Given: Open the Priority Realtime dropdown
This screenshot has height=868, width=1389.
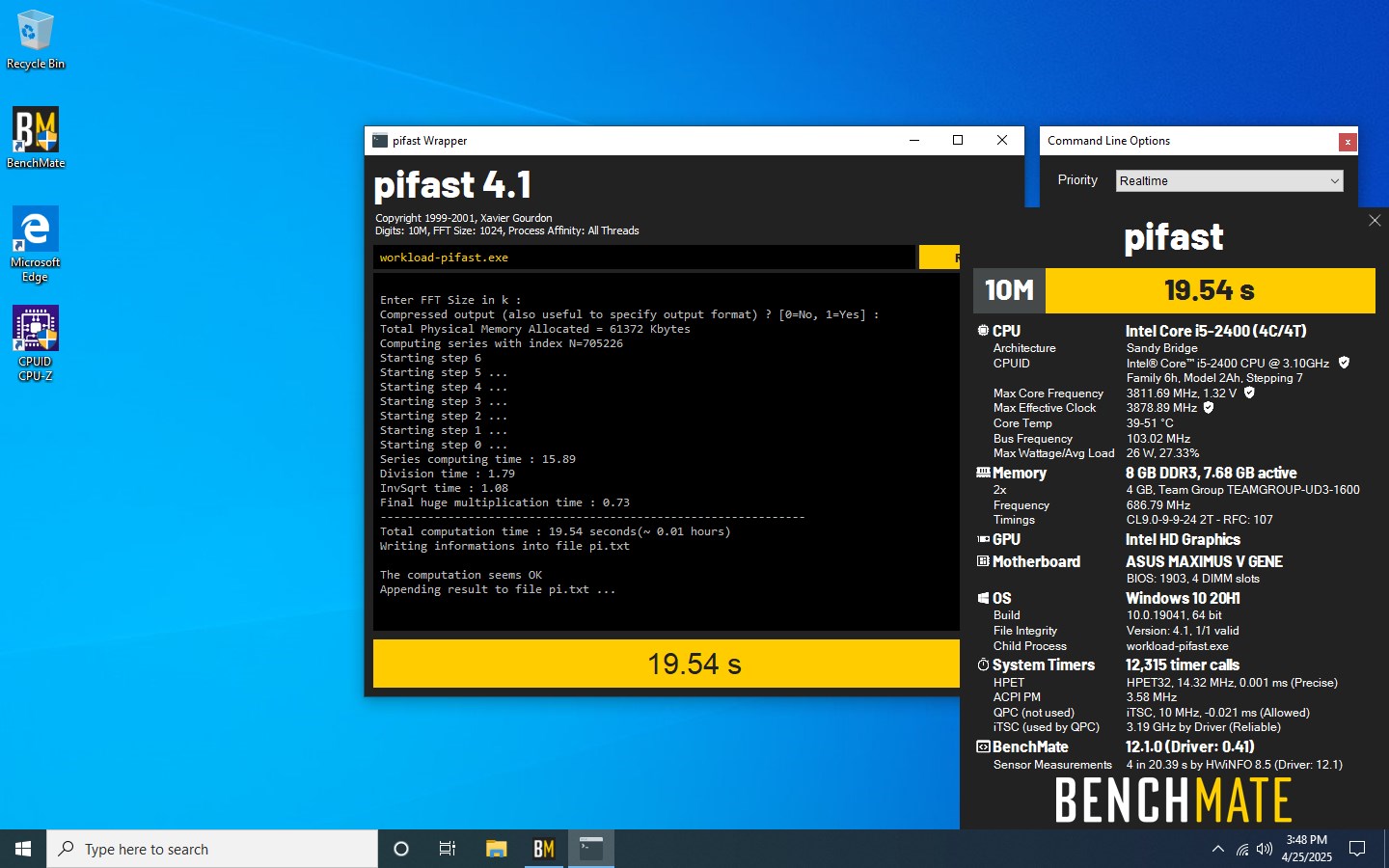Looking at the screenshot, I should pyautogui.click(x=1230, y=180).
